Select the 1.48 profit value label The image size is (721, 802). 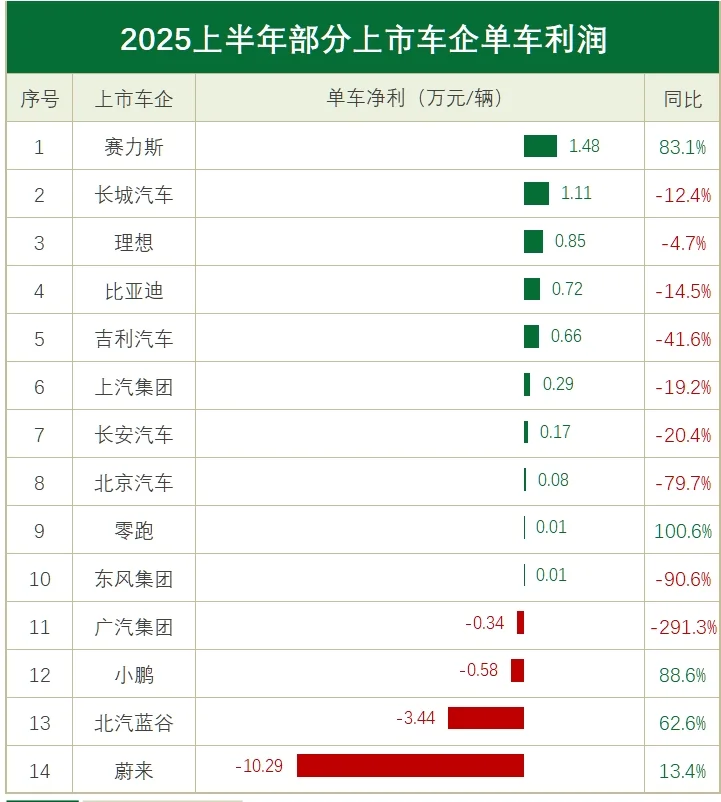584,146
